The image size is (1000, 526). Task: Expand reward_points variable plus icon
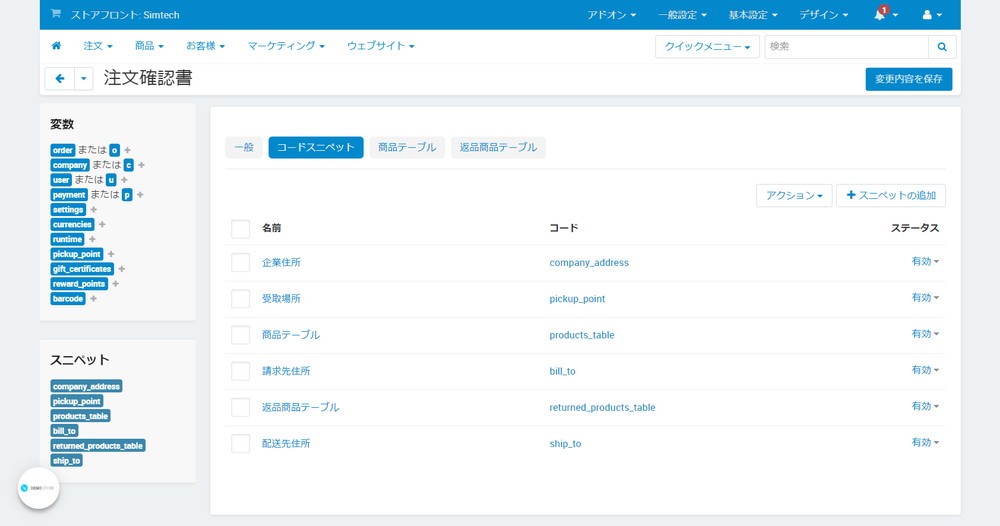[115, 284]
